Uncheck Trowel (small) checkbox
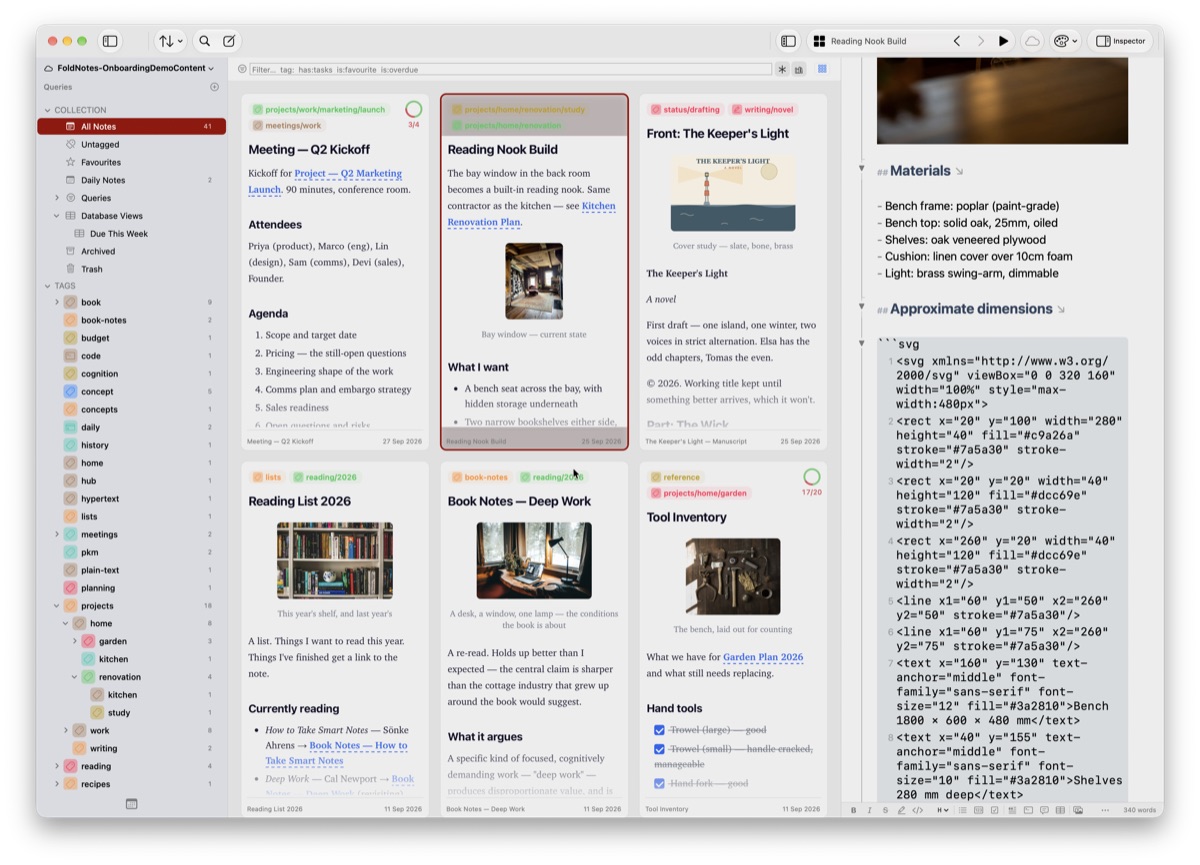Image resolution: width=1200 pixels, height=865 pixels. [658, 749]
